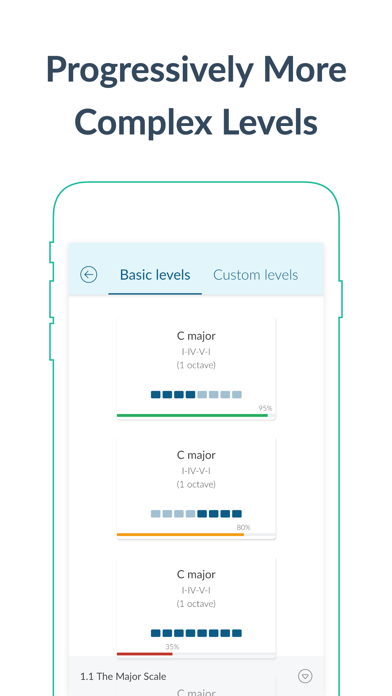Open the C major level scored 35%
Viewport: 392px width, 696px height.
pyautogui.click(x=196, y=607)
